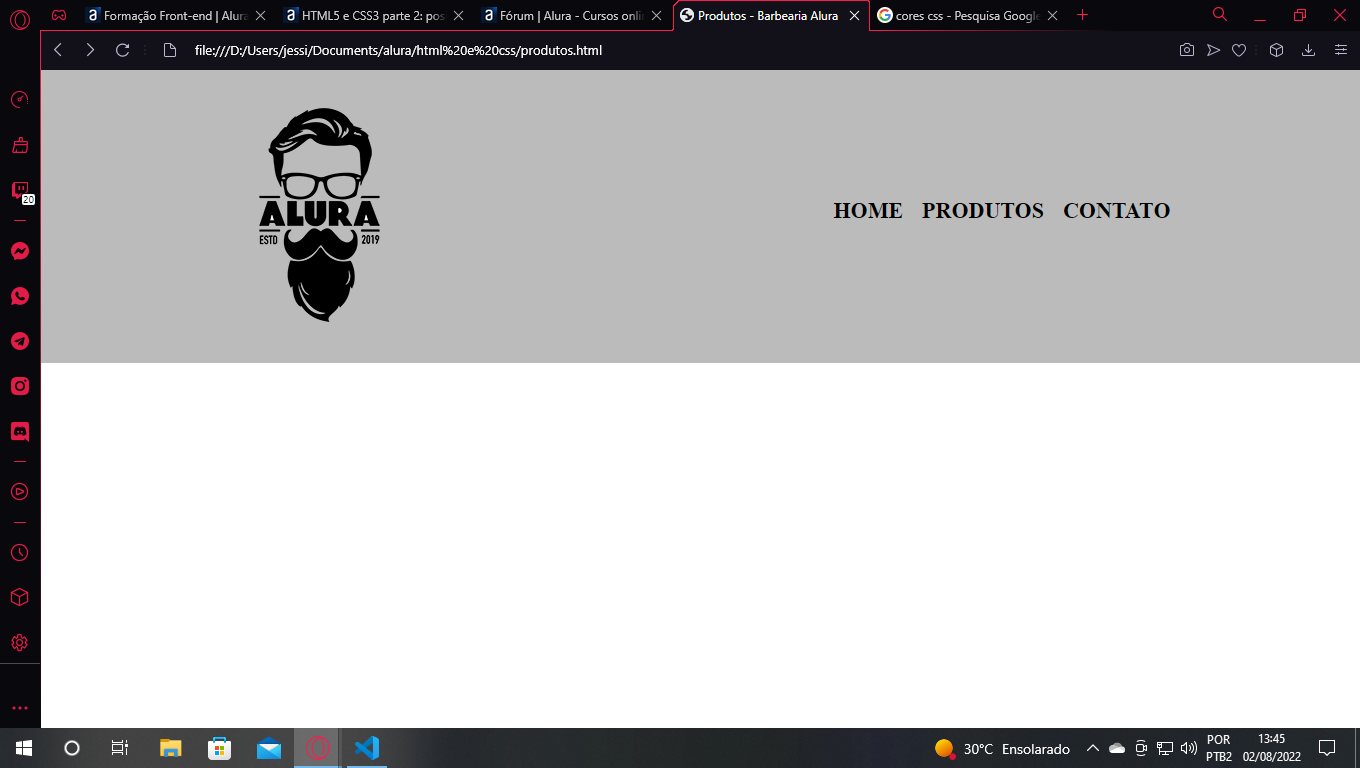The height and width of the screenshot is (768, 1360).
Task: Open extensions cube in address bar
Action: click(x=1276, y=50)
